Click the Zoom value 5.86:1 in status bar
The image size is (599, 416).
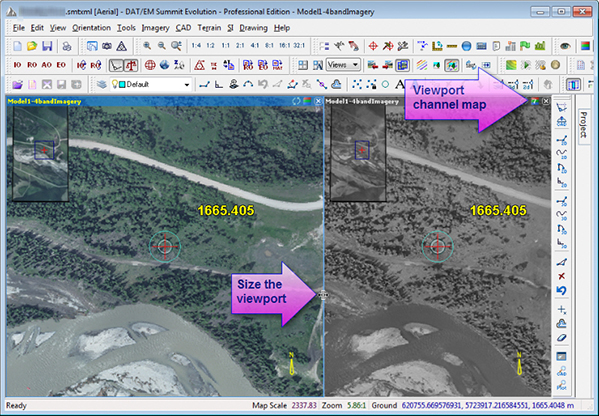(x=357, y=405)
